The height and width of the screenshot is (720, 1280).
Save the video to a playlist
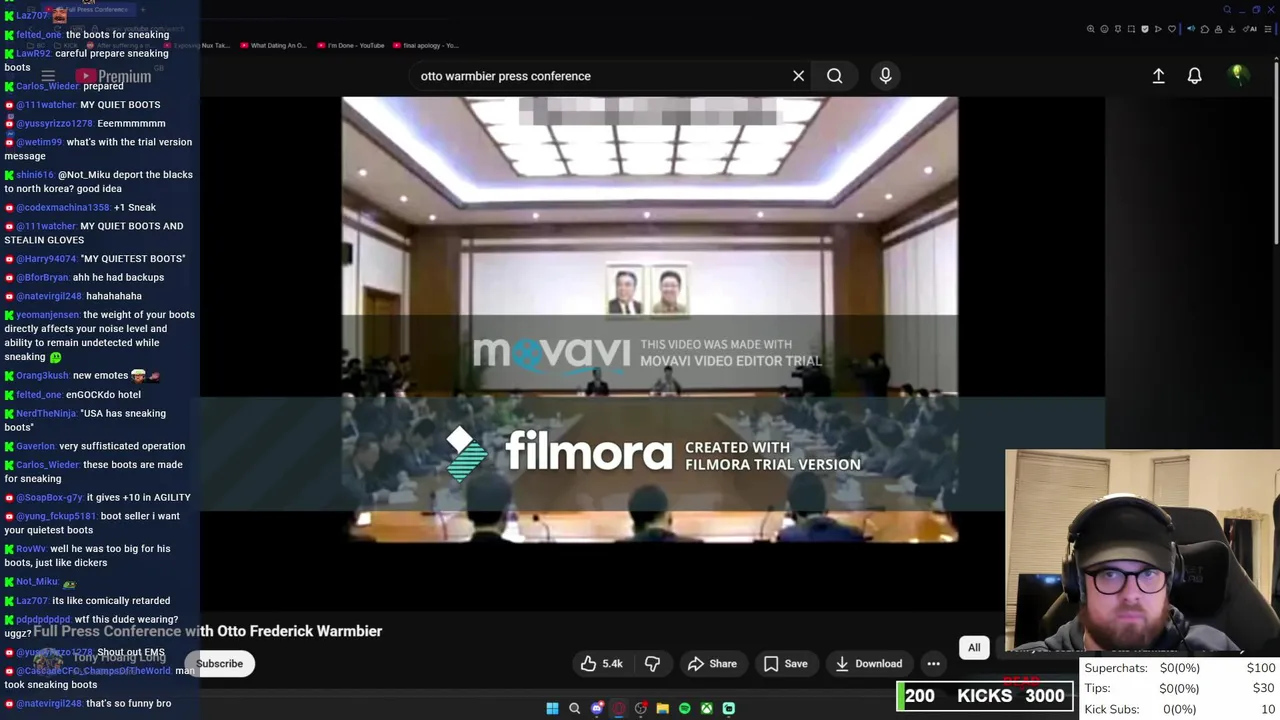point(785,664)
